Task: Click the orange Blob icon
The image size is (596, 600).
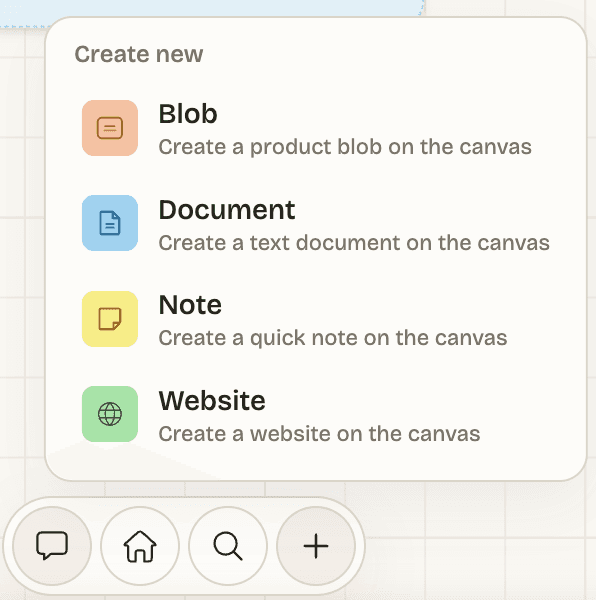Action: pos(110,128)
